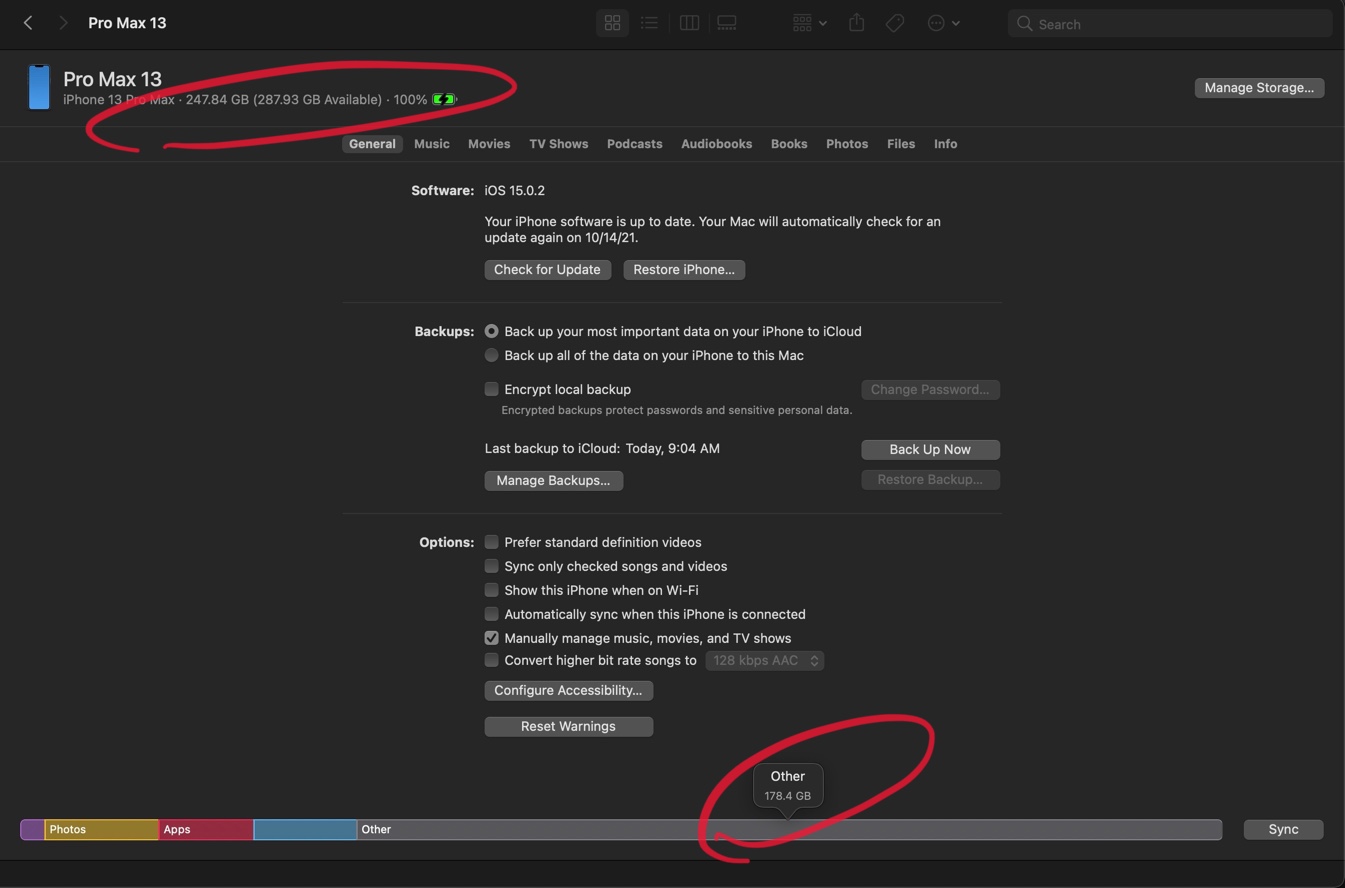The height and width of the screenshot is (888, 1345).
Task: Click the blue storage bar segment
Action: tap(305, 830)
